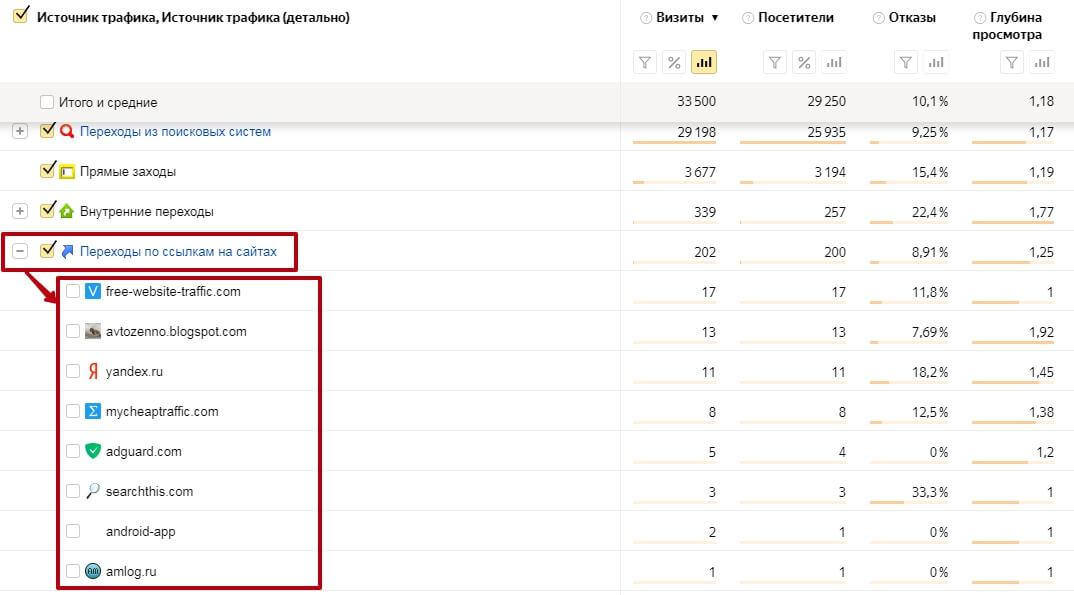Click the percent icon under Посетители column

pos(804,63)
